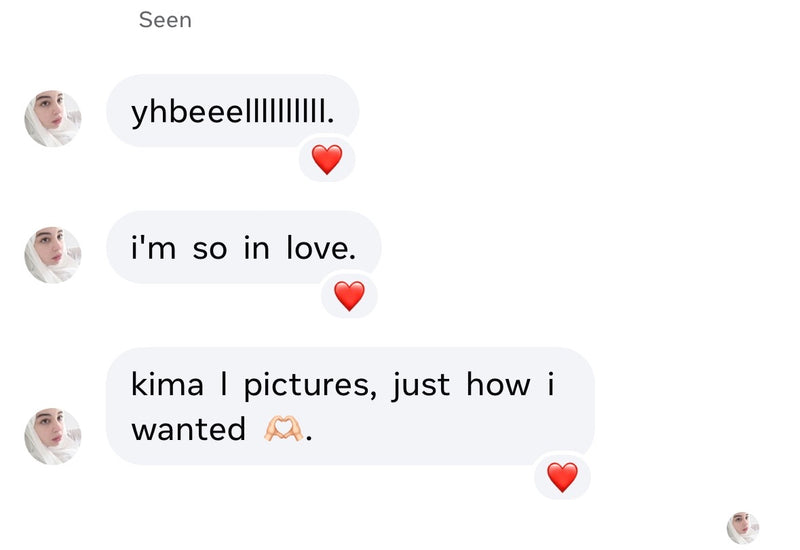Image resolution: width=800 pixels, height=550 pixels.
Task: Click the heart reaction under the "yhbeeellllllllll." message
Action: [327, 159]
